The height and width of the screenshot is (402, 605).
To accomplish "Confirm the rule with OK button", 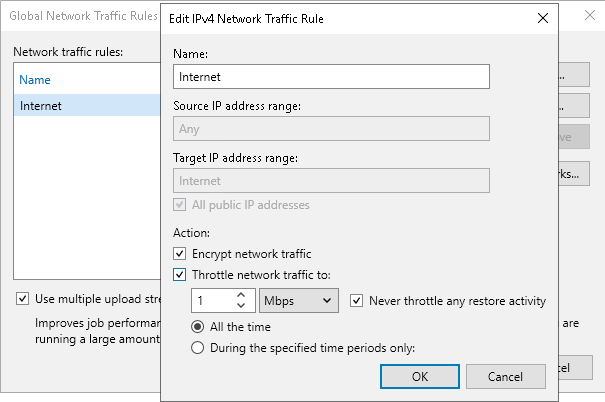I will point(420,376).
